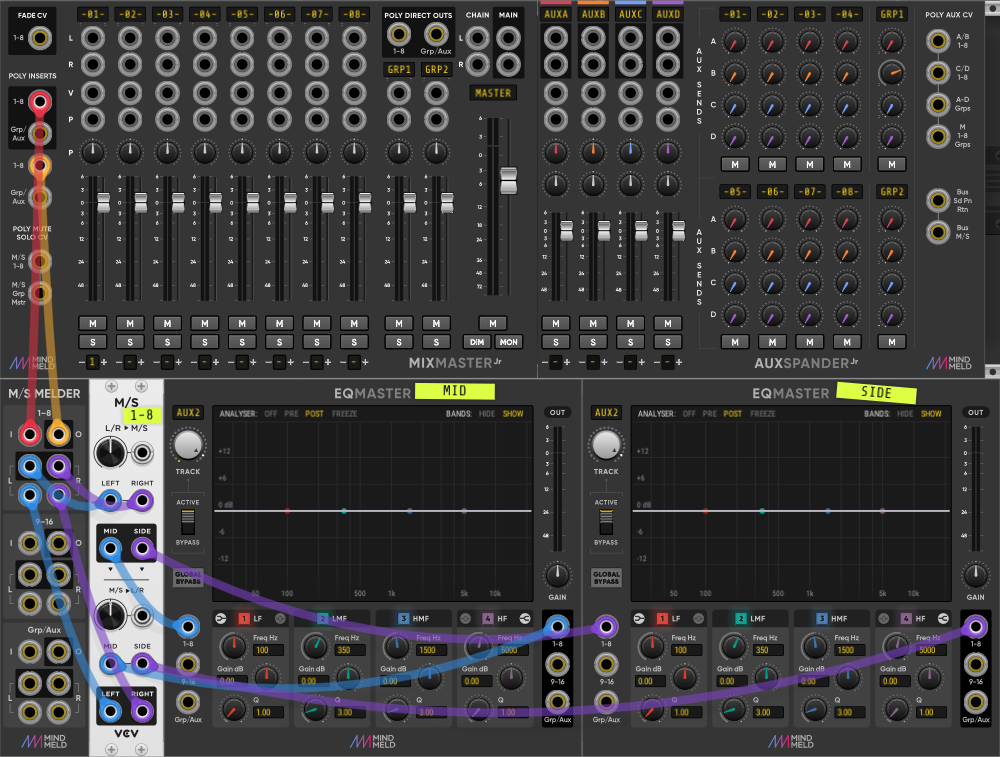Image resolution: width=1000 pixels, height=757 pixels.
Task: Flip the ACTIVE/BYPASS switch on MID EQMaster
Action: pyautogui.click(x=188, y=522)
